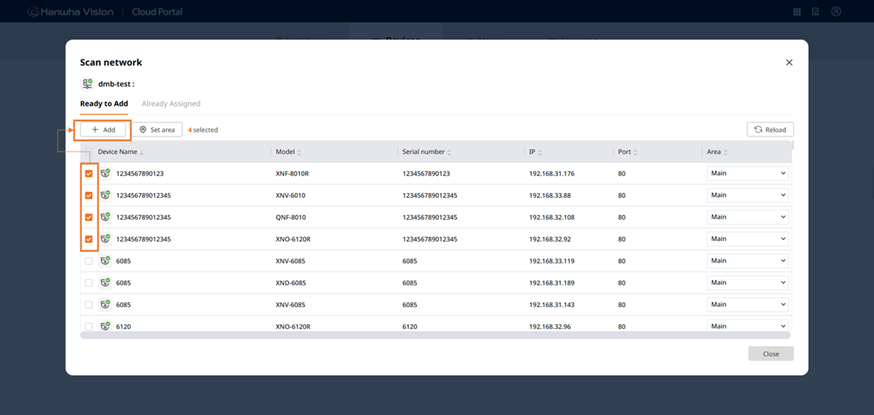Viewport: 874px width, 415px height.
Task: Check the checkbox for IP 192.168.31.143
Action: 89,305
